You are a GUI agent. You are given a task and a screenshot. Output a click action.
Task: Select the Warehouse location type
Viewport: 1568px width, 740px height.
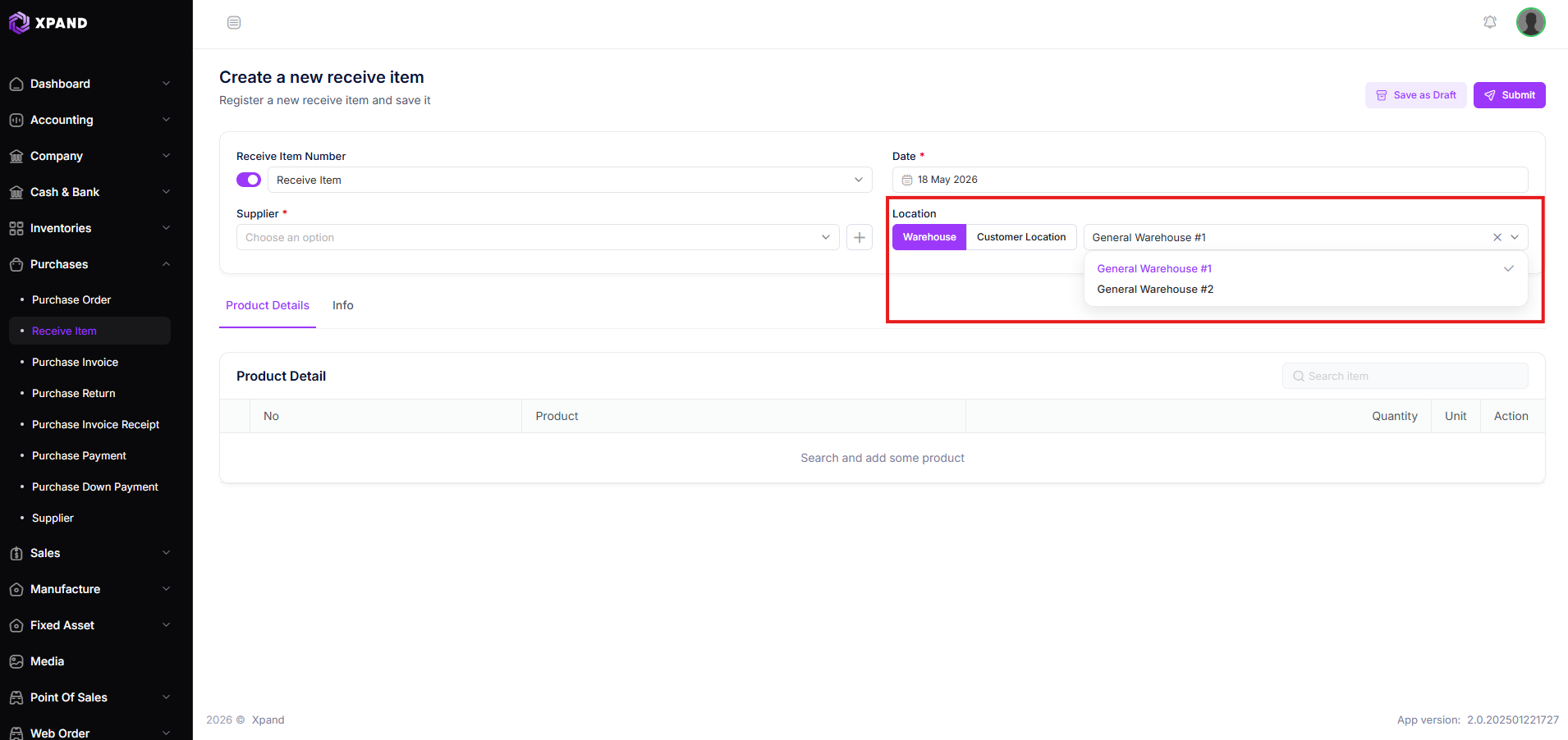coord(929,237)
